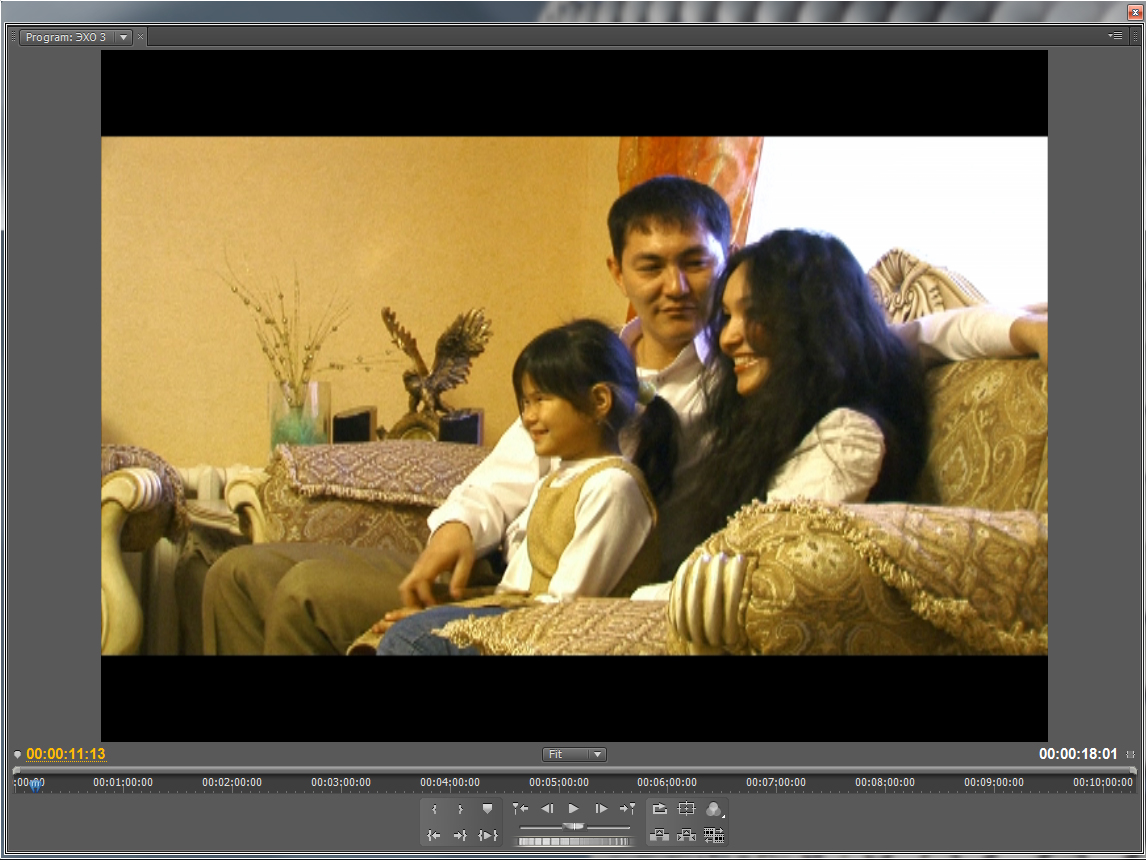Click ruler mark 00:06:00:00

(x=667, y=782)
